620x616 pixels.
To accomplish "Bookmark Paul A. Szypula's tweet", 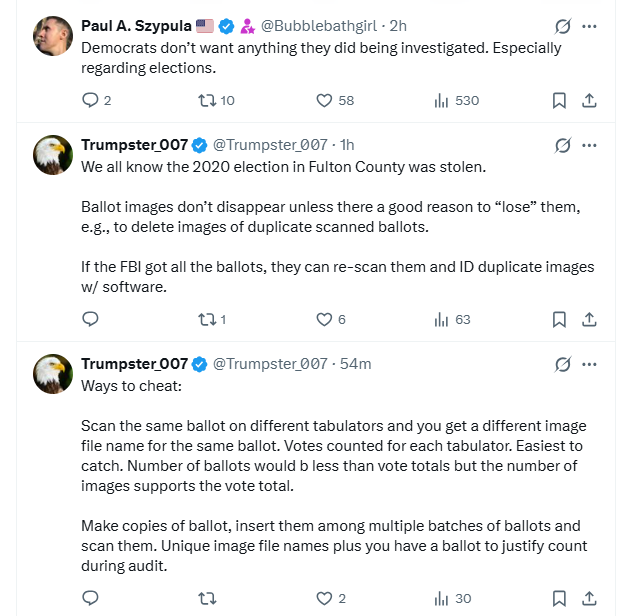I will pyautogui.click(x=559, y=100).
